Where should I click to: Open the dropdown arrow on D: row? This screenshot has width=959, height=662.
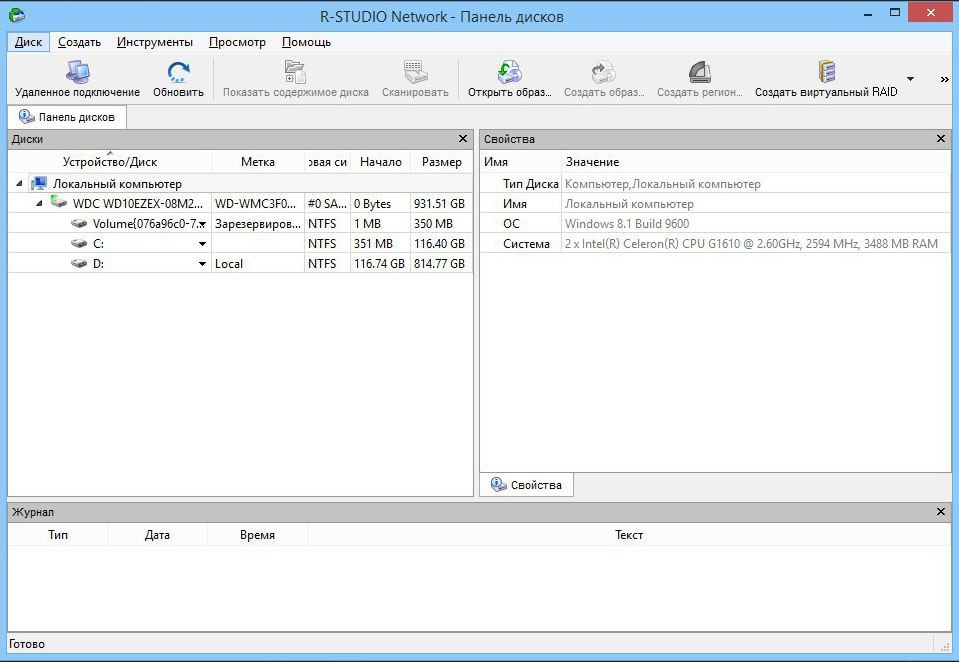coord(202,264)
